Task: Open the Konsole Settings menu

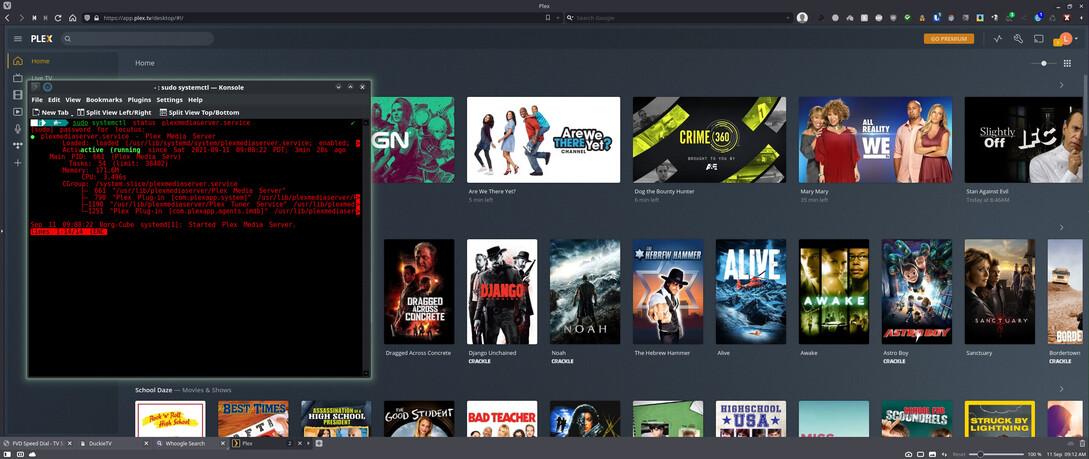Action: click(169, 100)
